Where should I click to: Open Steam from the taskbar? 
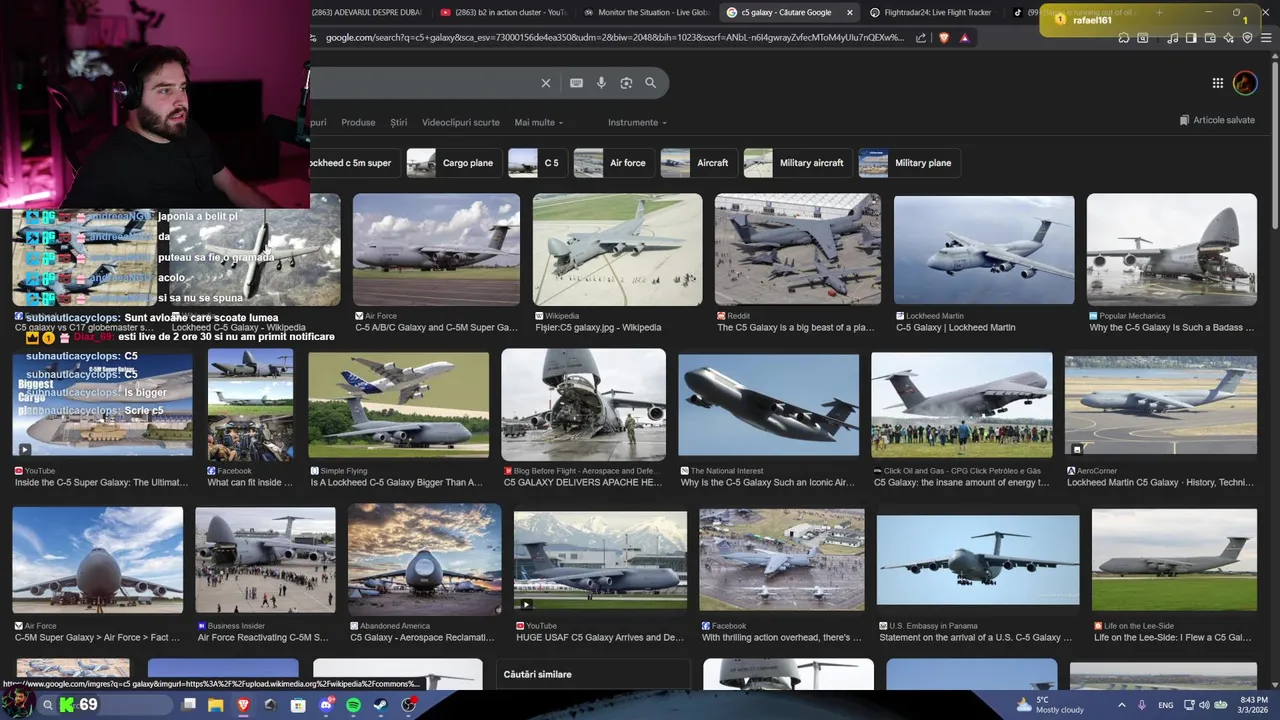tap(381, 705)
